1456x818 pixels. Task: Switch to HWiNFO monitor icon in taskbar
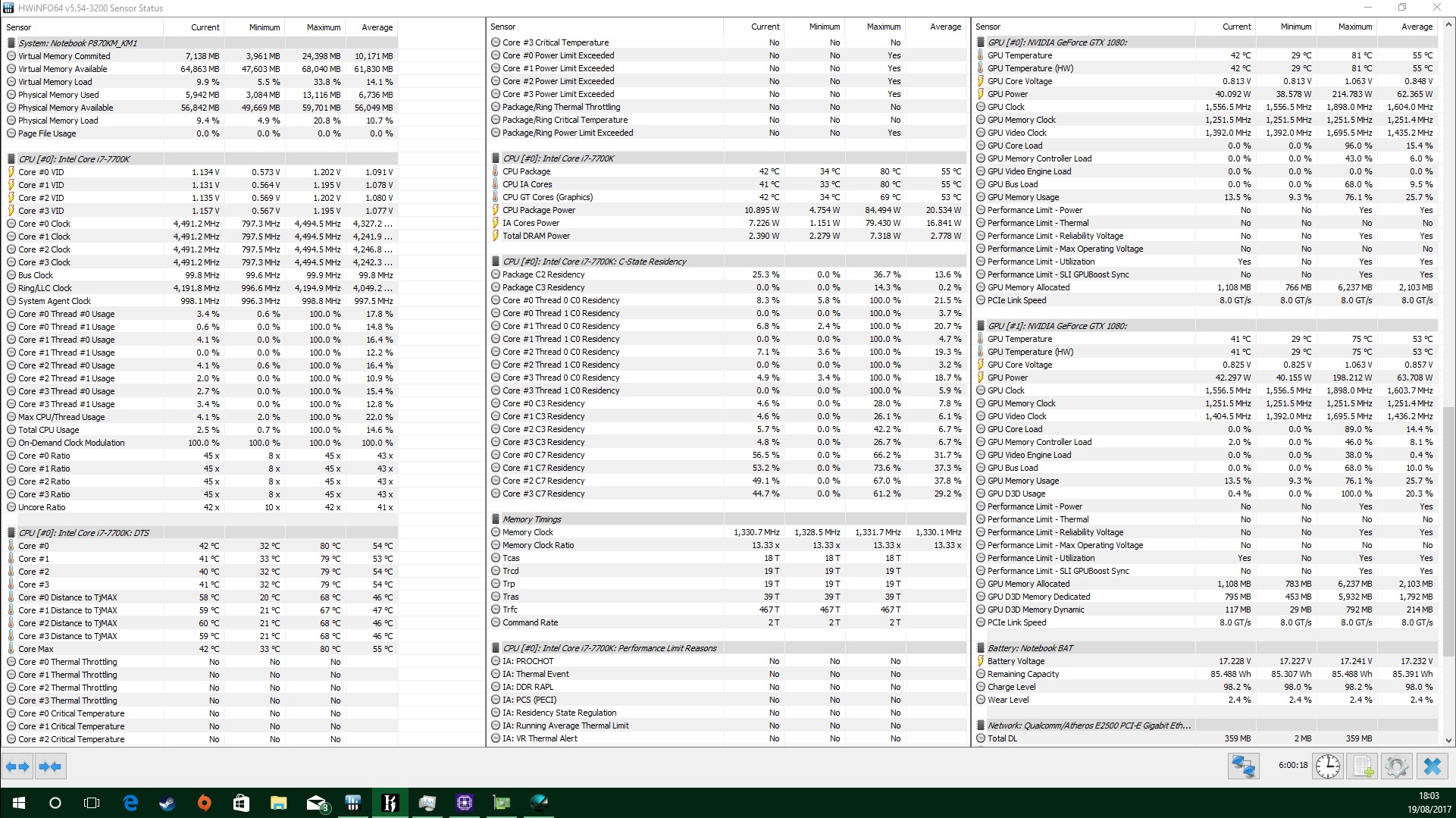click(427, 803)
